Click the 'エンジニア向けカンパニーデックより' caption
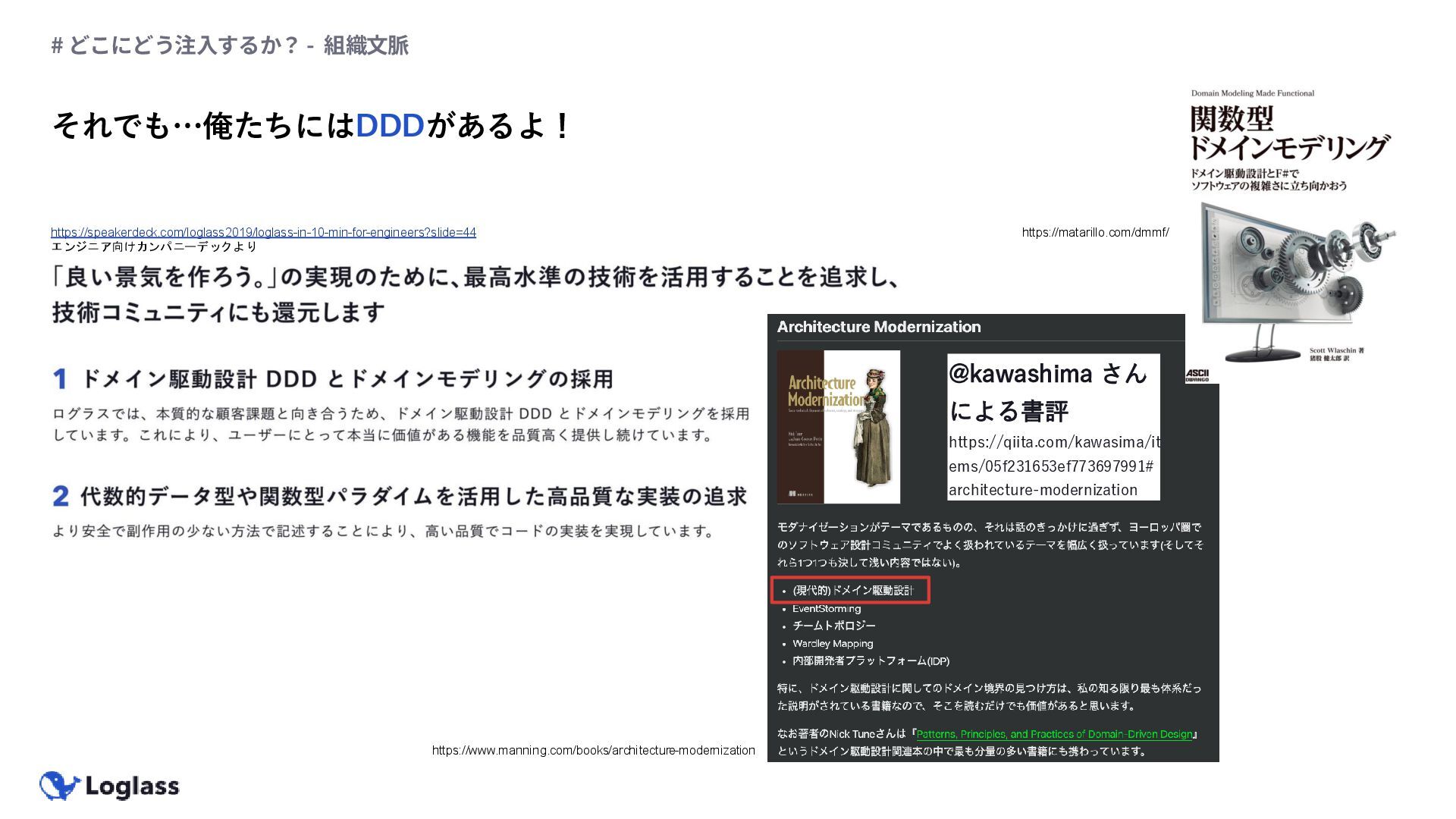Viewport: 1456px width, 819px height. pos(154,246)
